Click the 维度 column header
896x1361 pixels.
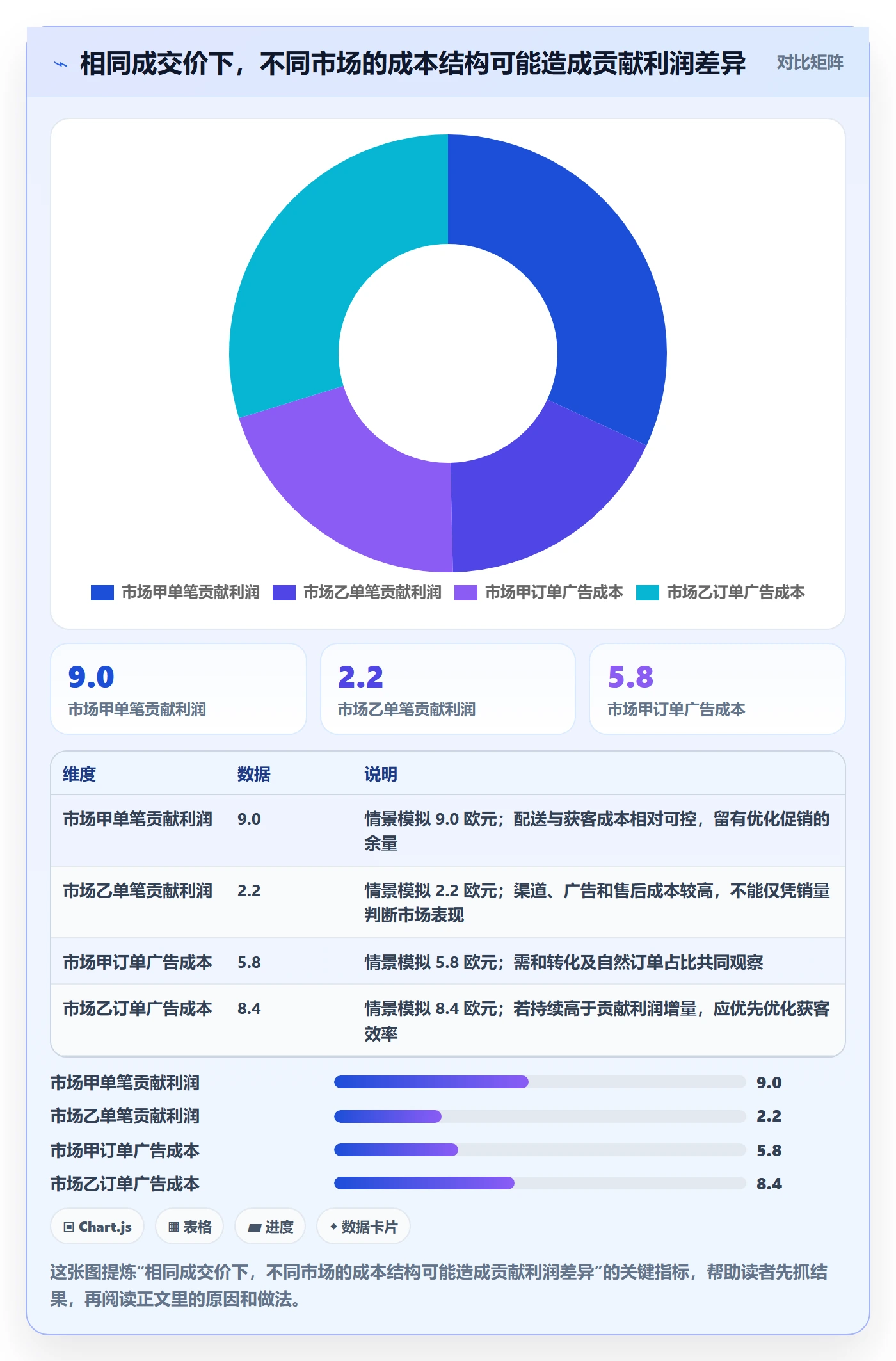[x=79, y=774]
